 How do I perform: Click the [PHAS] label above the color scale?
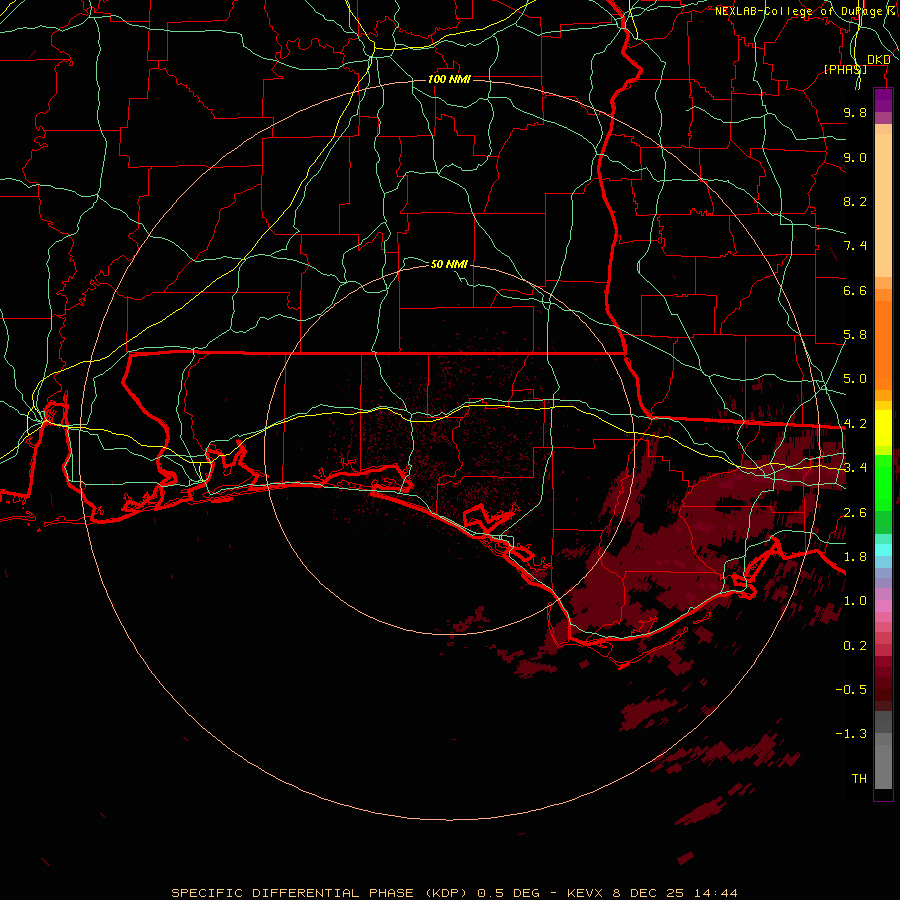tap(845, 69)
